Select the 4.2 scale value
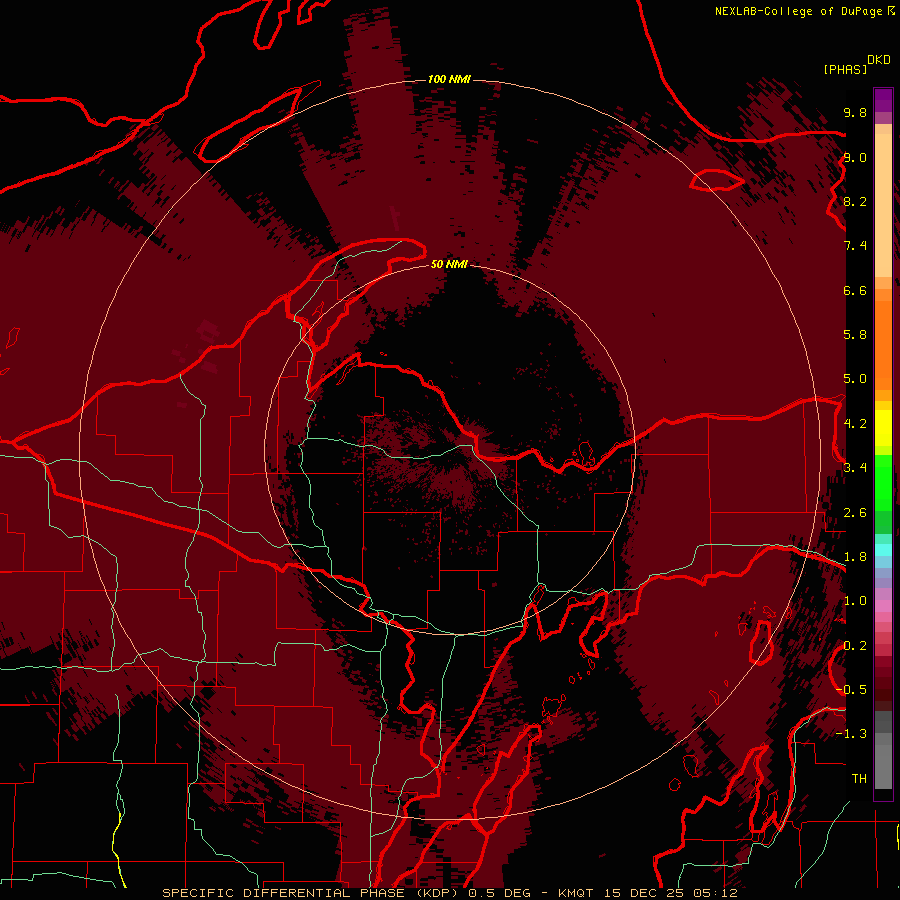The height and width of the screenshot is (900, 900). tap(855, 424)
